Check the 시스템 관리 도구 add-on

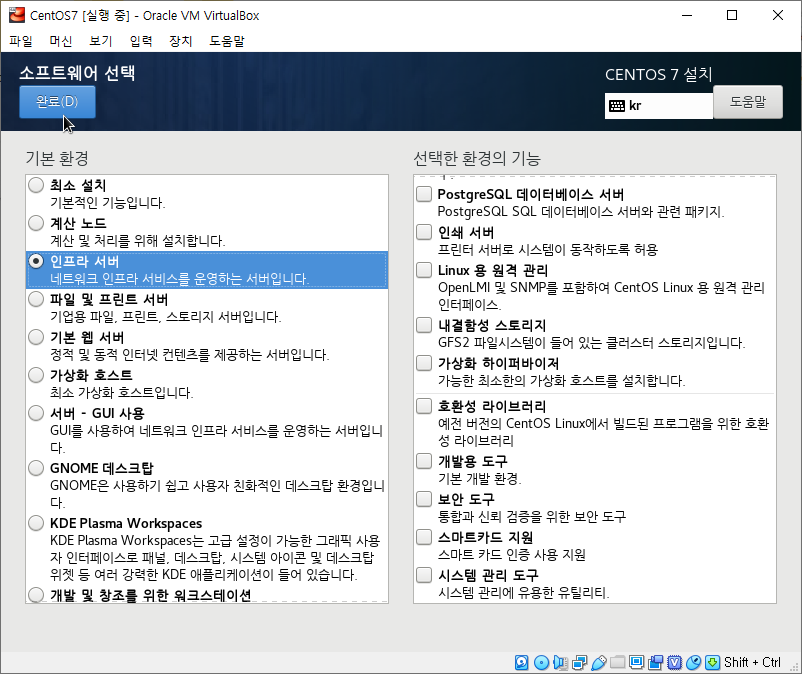click(424, 575)
